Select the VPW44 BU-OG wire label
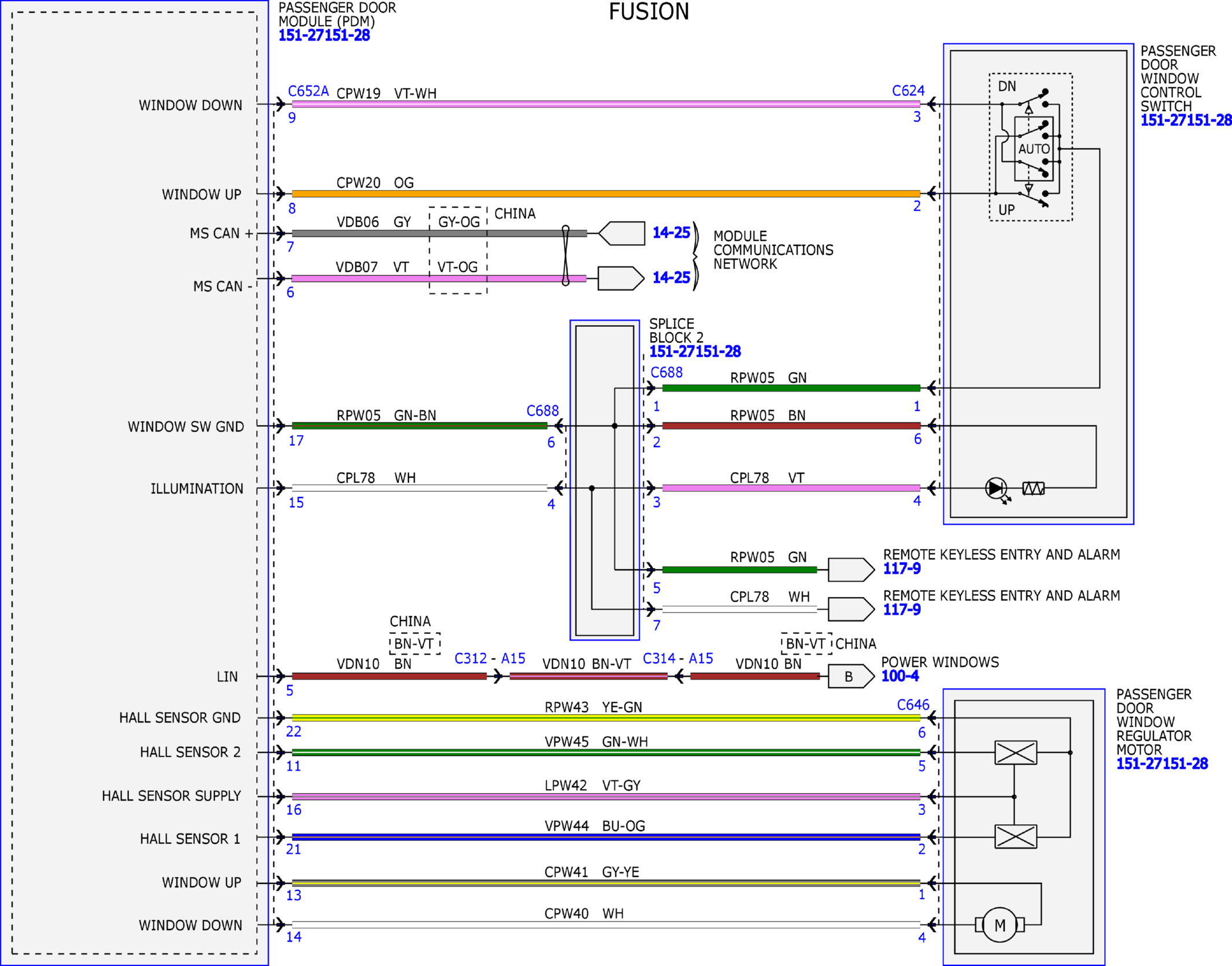 pos(595,826)
